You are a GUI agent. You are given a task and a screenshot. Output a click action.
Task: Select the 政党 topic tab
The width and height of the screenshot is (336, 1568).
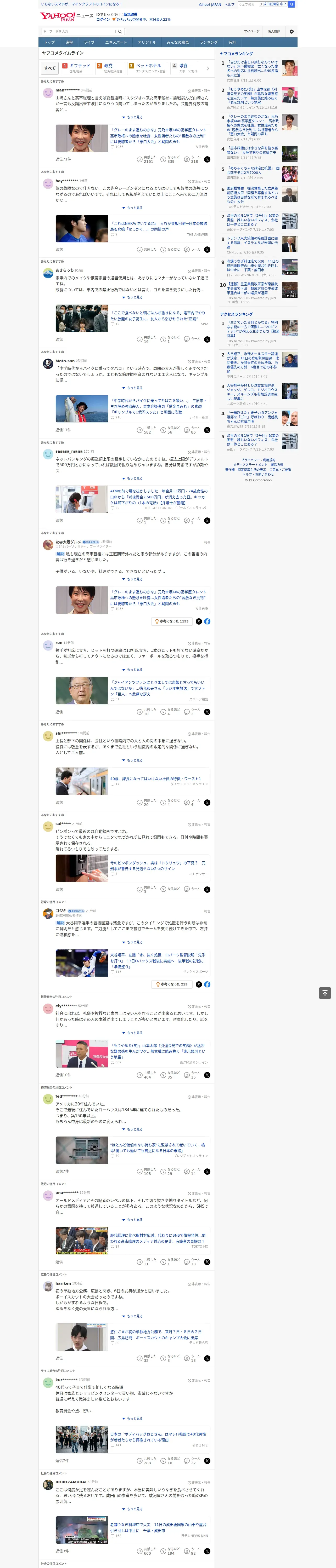point(109,68)
